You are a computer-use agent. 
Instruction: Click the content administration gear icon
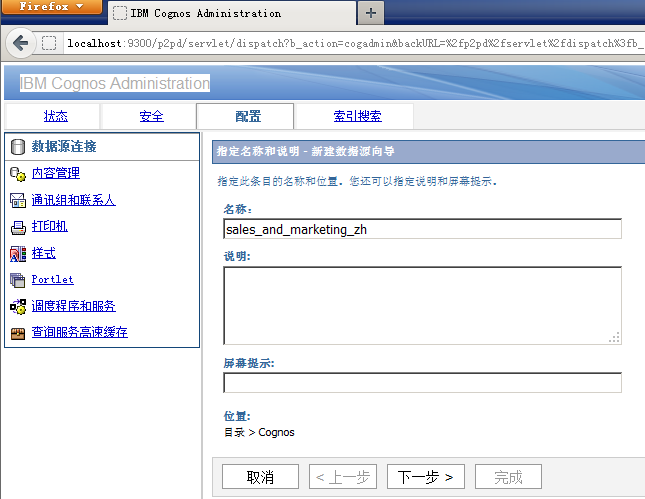point(18,174)
